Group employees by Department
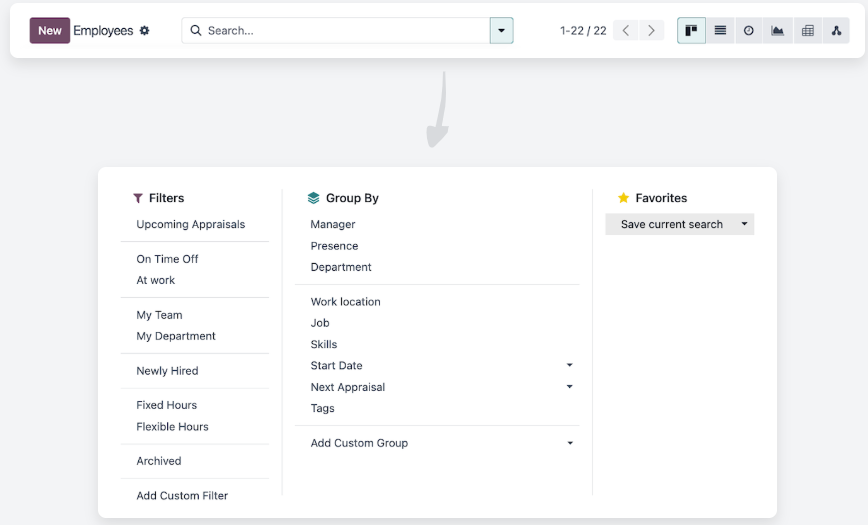This screenshot has height=525, width=868. click(x=341, y=267)
